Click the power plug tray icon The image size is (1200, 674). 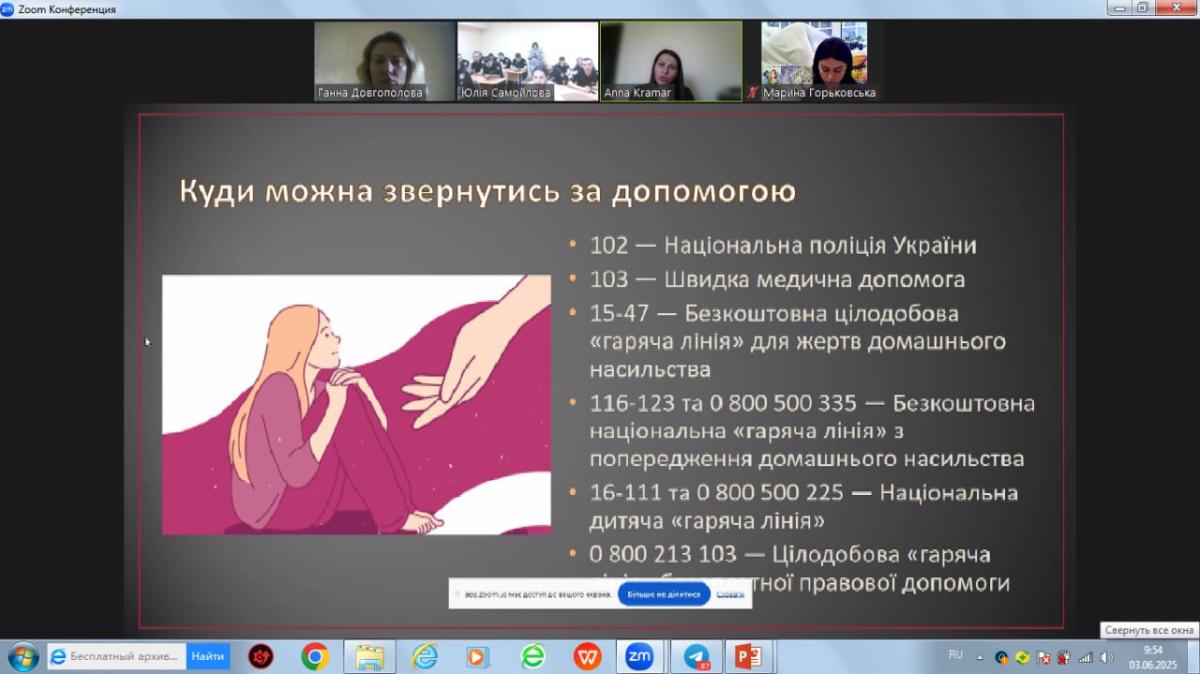(1064, 657)
